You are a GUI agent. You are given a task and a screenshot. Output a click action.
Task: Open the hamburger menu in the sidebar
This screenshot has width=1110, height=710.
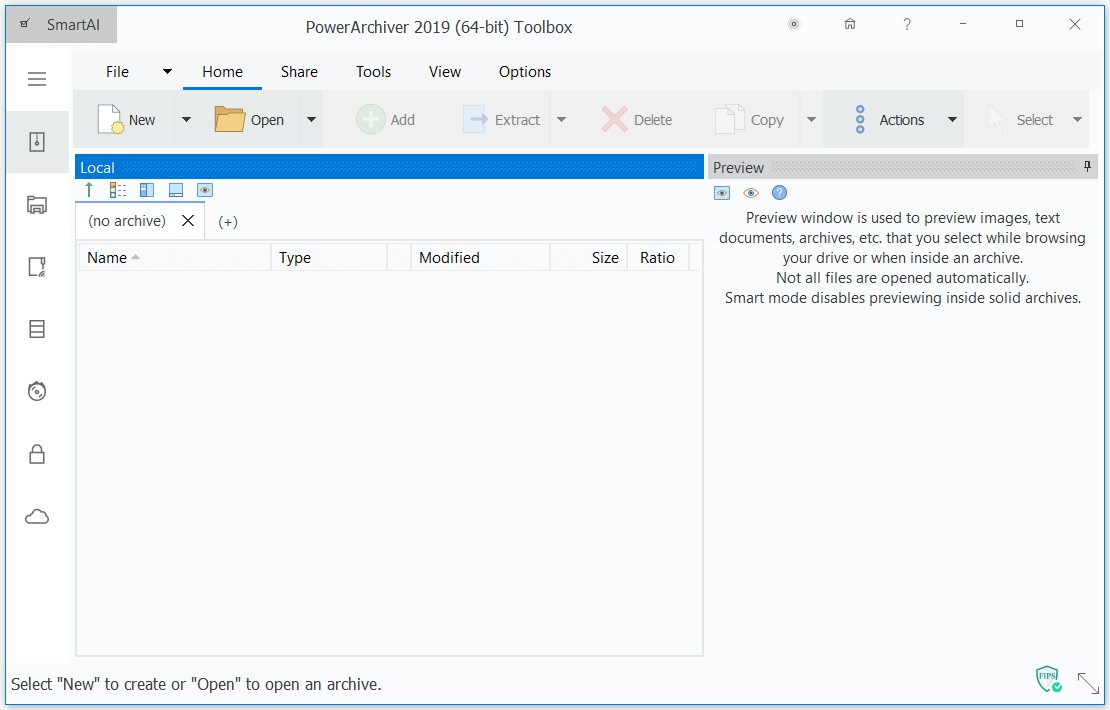[x=37, y=79]
